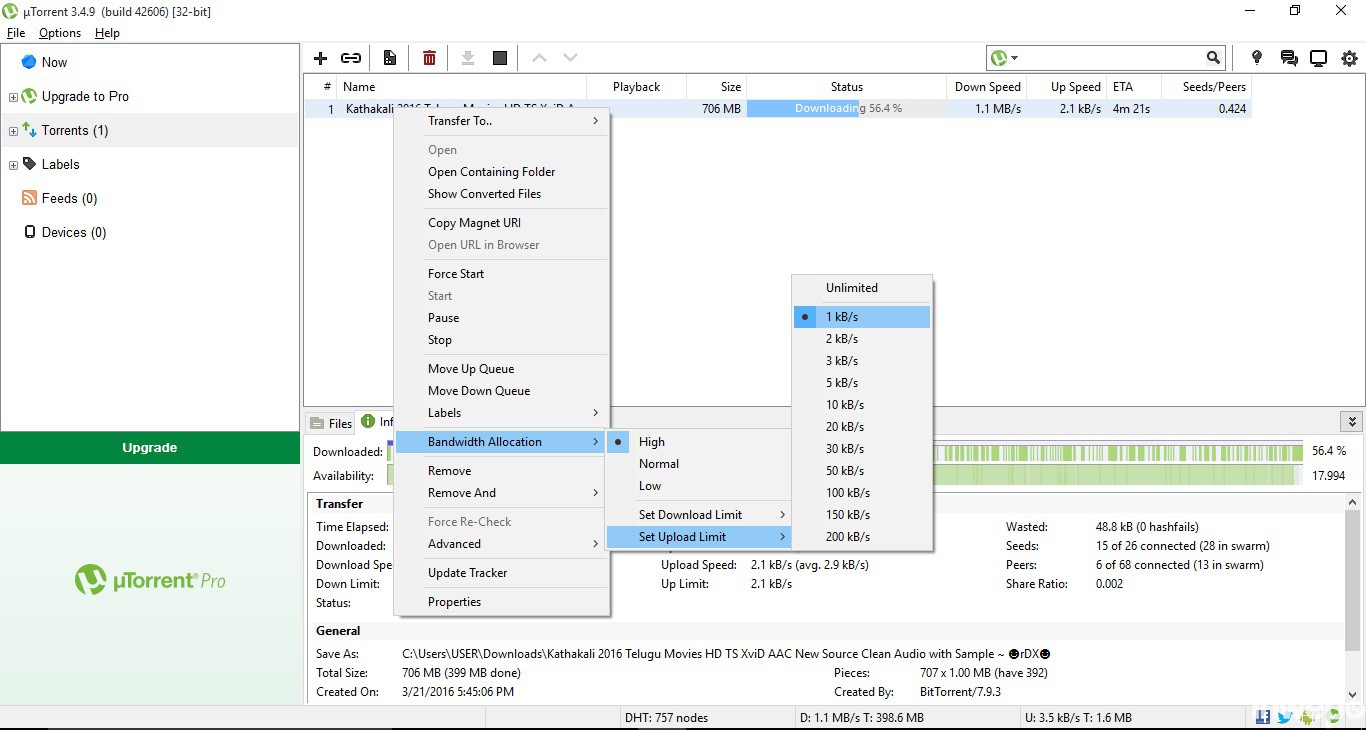Click inside the search input field
Screen dimensions: 1366x730
point(1110,58)
